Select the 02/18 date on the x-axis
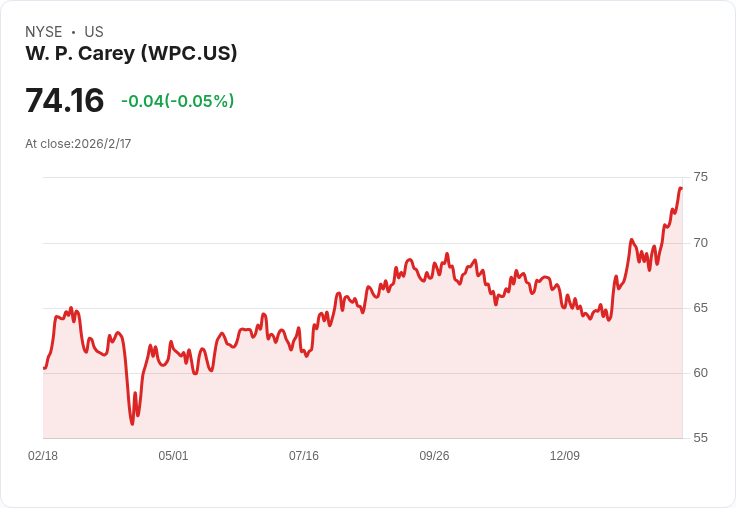Image resolution: width=736 pixels, height=508 pixels. [43, 455]
